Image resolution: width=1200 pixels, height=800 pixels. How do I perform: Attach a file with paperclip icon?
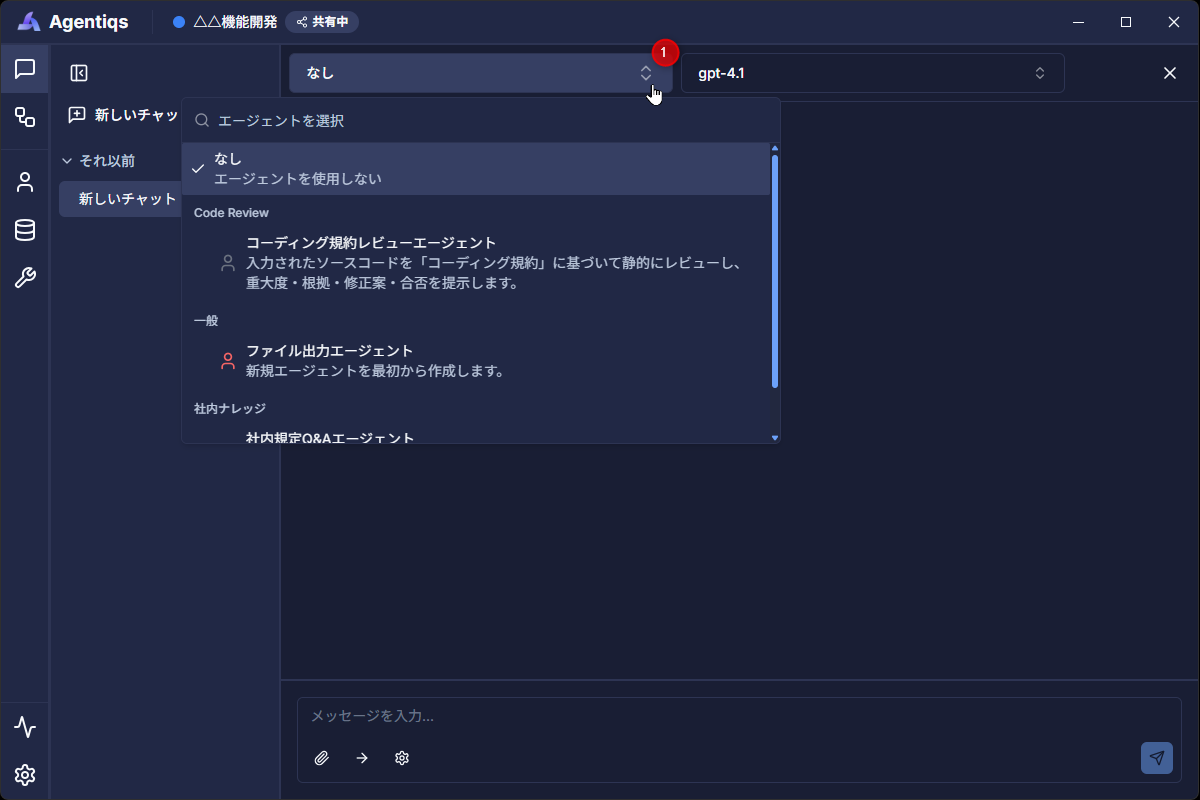321,758
